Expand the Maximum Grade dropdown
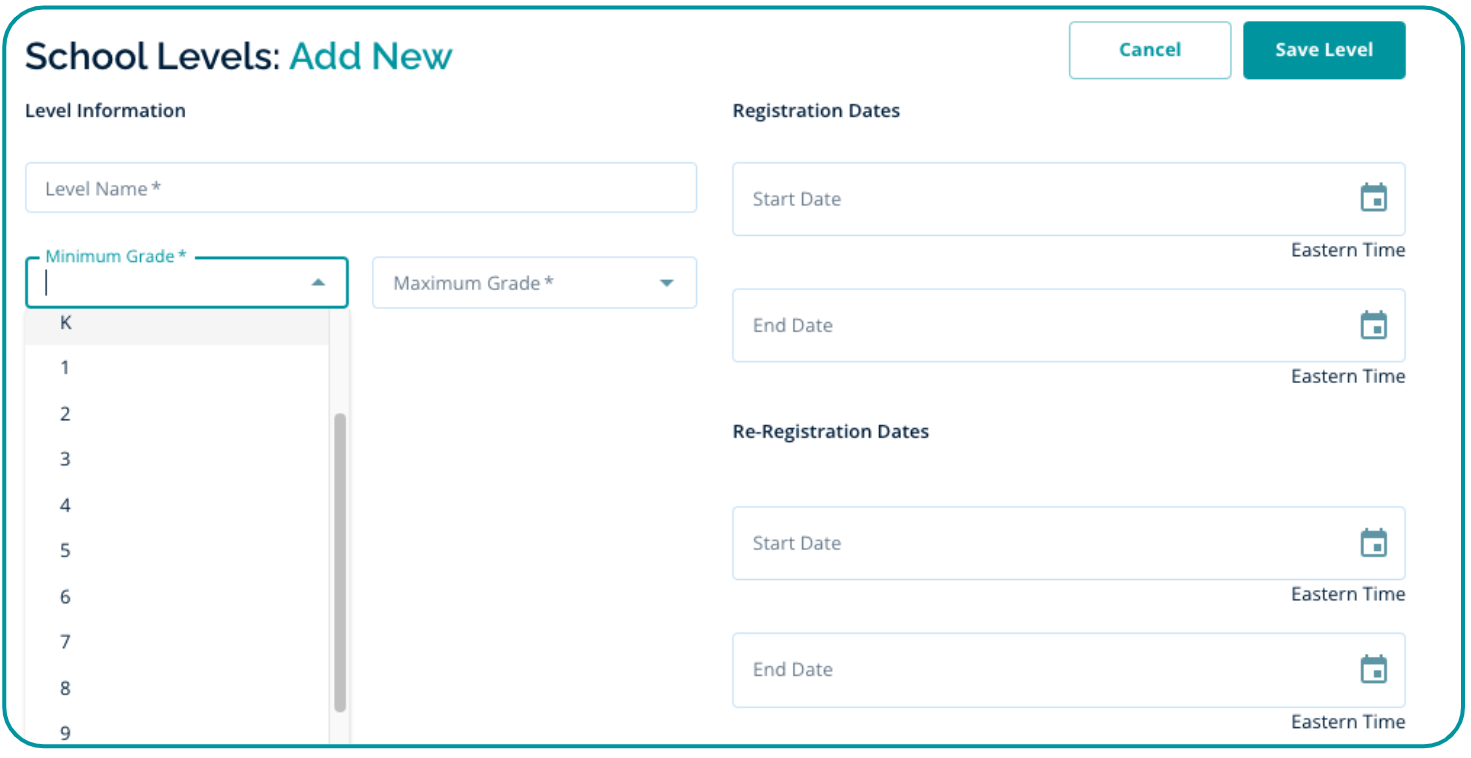Image resolution: width=1471 pixels, height=758 pixels. pyautogui.click(x=667, y=283)
